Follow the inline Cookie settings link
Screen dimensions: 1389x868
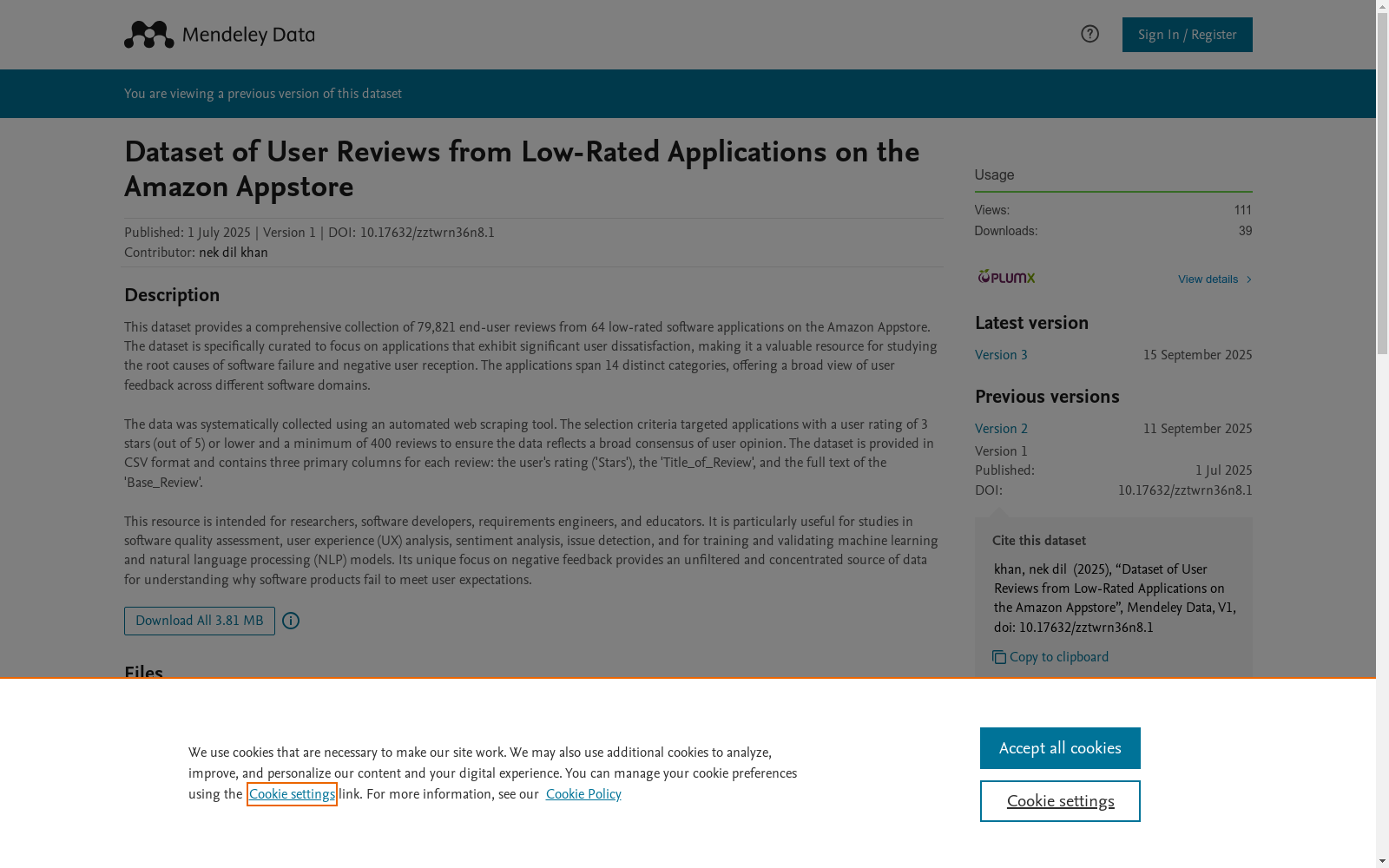pos(292,794)
